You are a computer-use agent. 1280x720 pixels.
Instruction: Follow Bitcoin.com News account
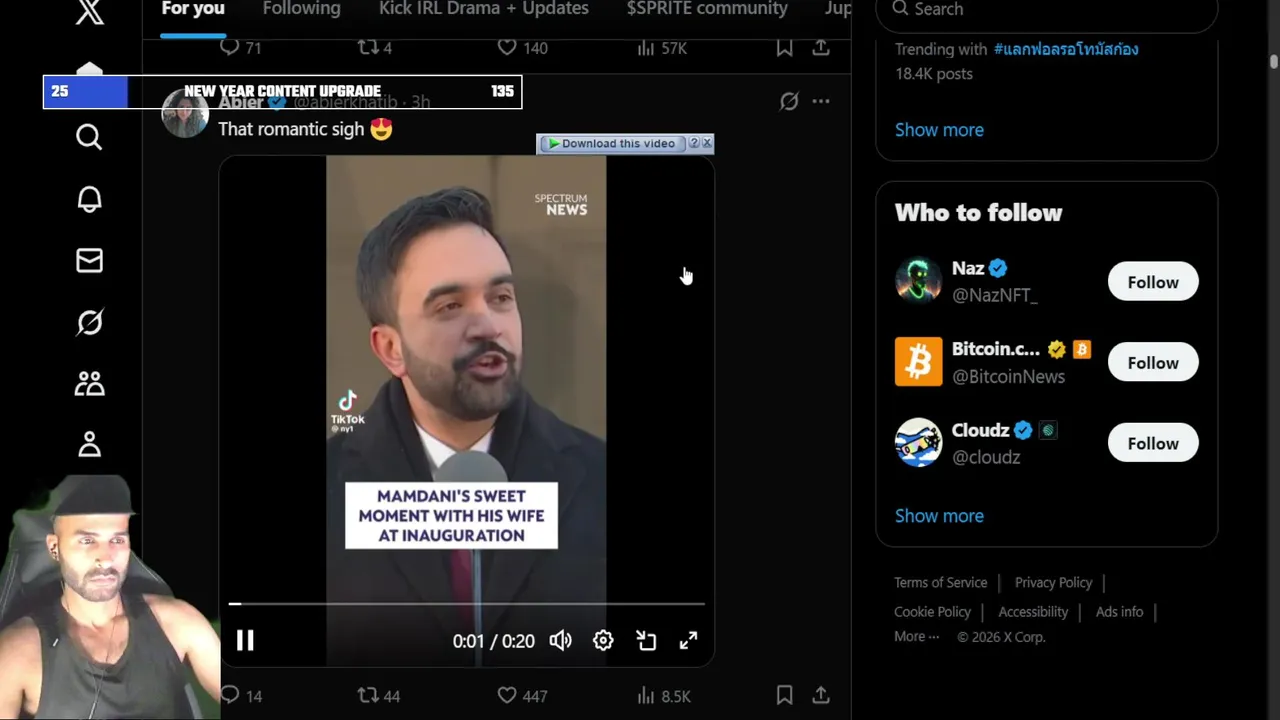coord(1153,363)
